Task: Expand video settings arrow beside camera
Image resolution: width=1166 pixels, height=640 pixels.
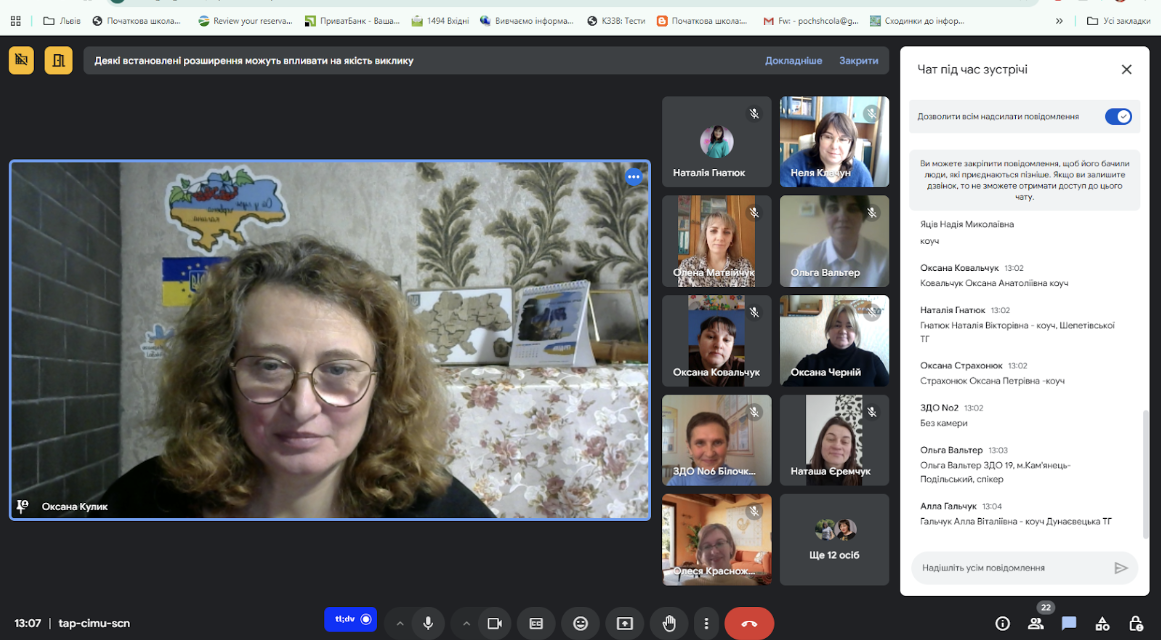Action: [466, 623]
